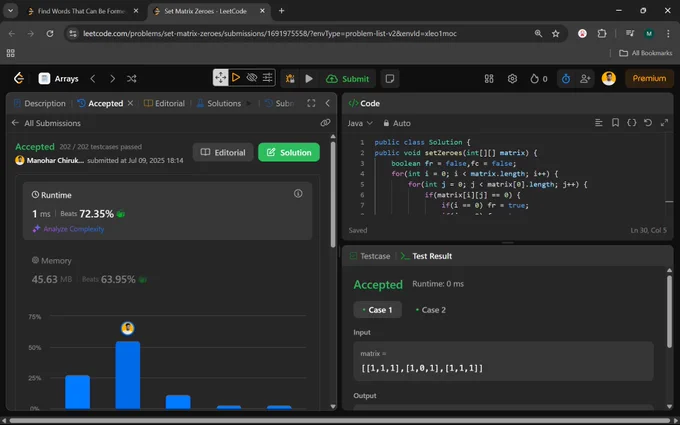Click the move arrows overlay tool
The image size is (680, 425).
[220, 78]
